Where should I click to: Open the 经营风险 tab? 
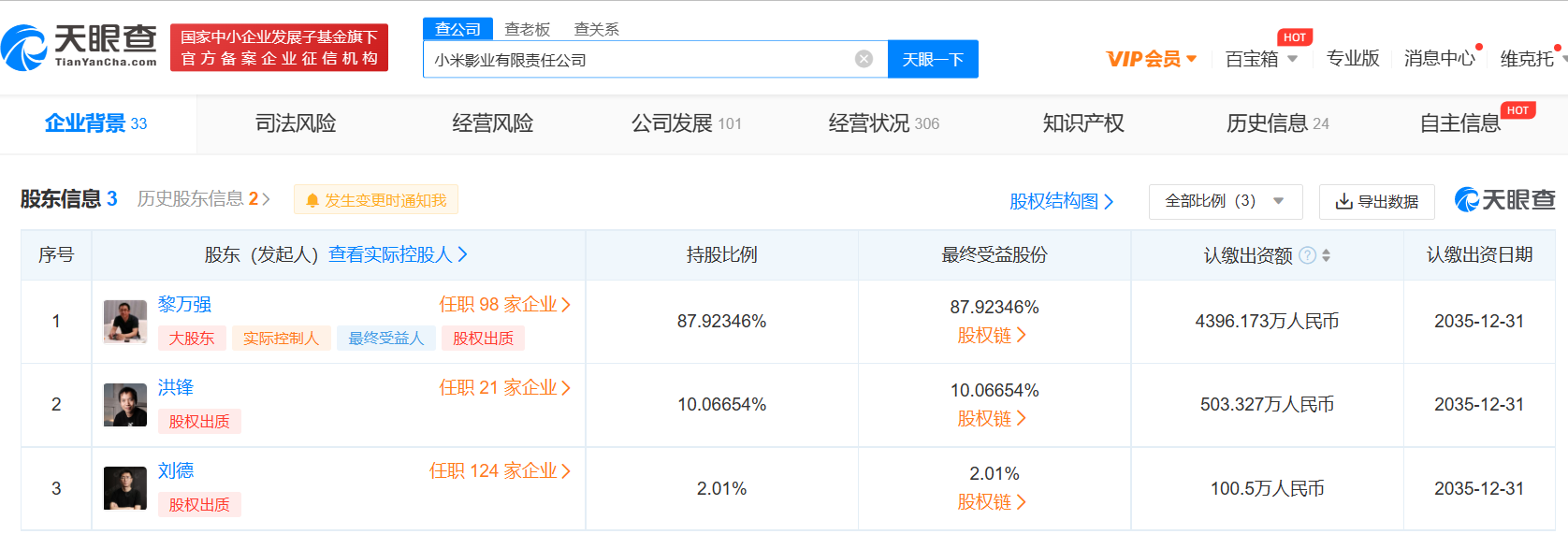coord(493,123)
